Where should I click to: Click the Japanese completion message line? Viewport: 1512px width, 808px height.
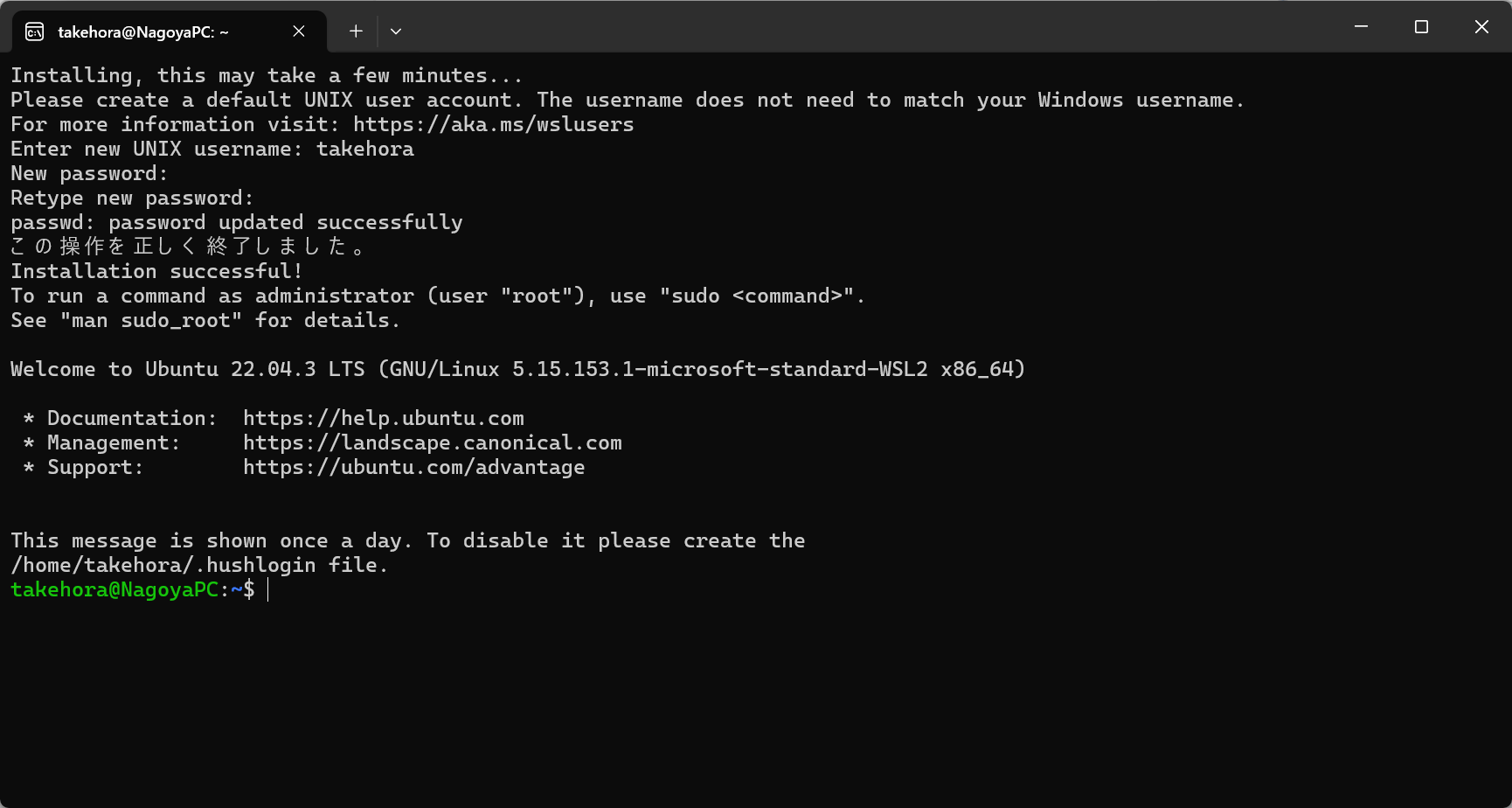click(x=187, y=247)
